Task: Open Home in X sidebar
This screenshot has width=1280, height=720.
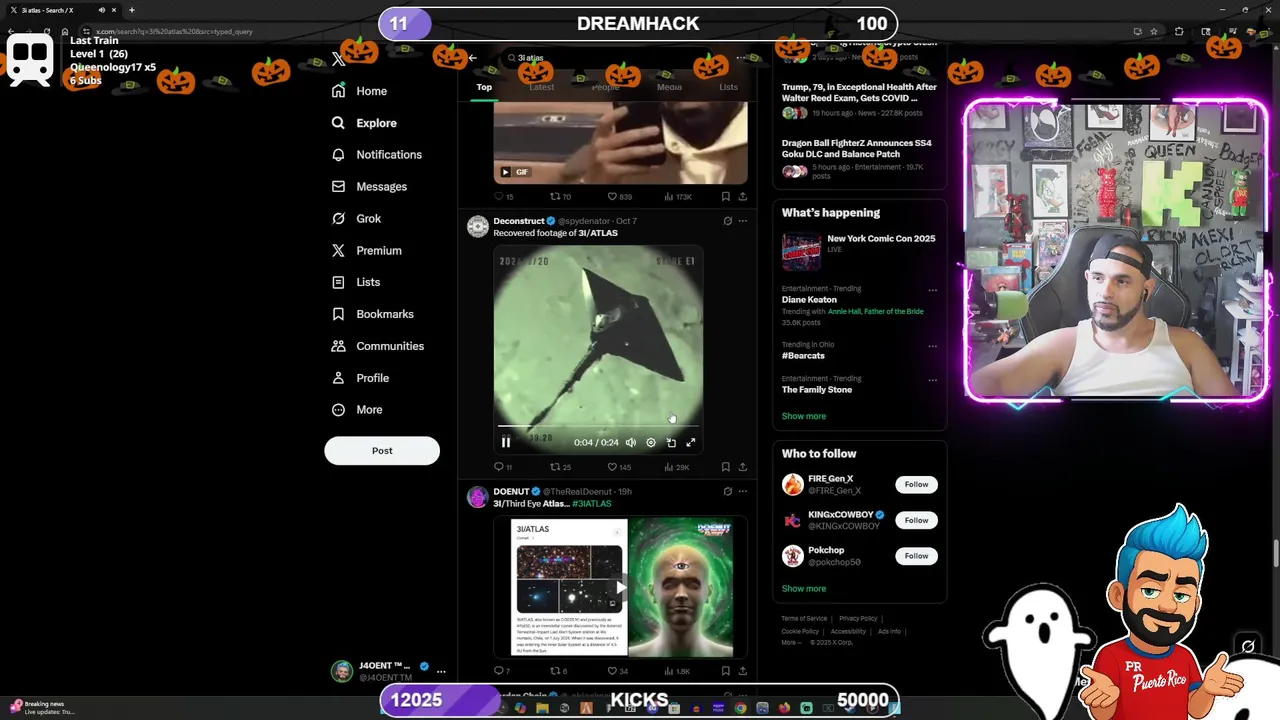Action: coord(359,91)
